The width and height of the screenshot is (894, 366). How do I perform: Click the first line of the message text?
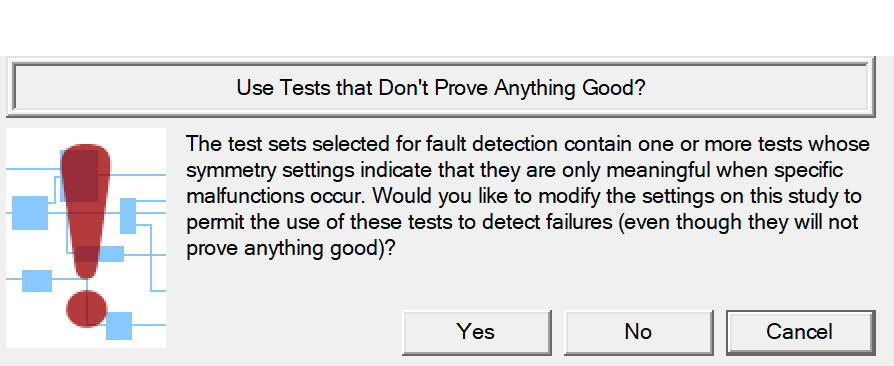pos(528,144)
